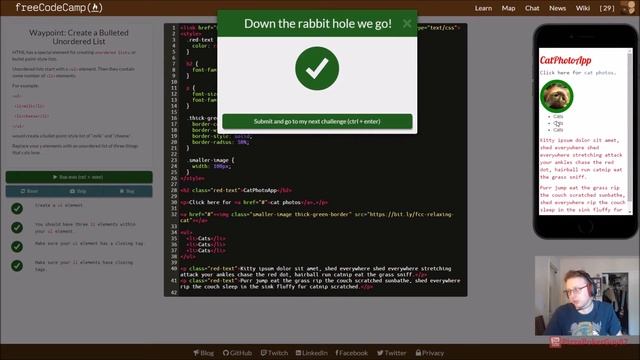Click 'cat photos' link in phone preview

point(600,73)
